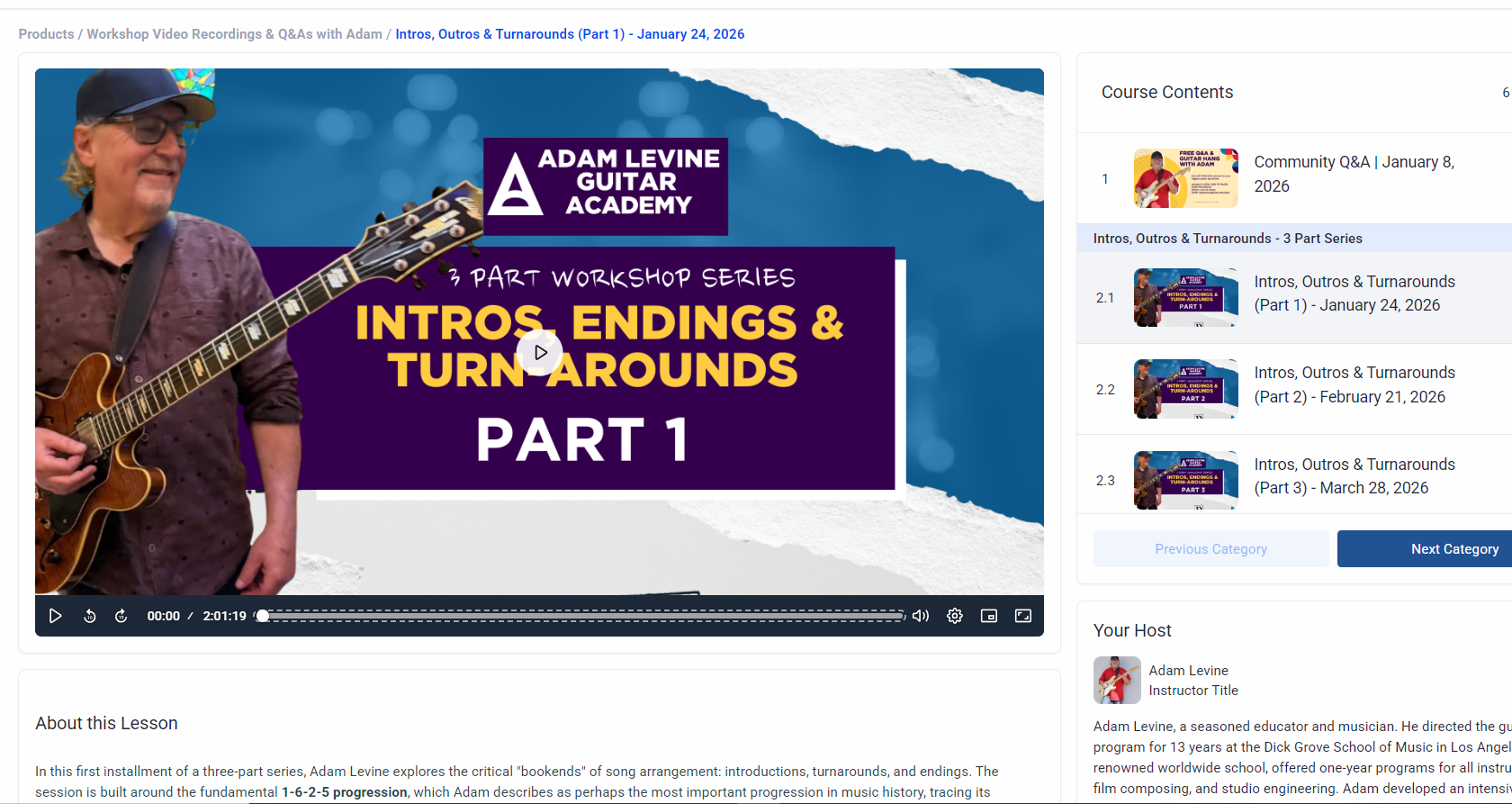
Task: Click lesson number 2.2 in Course Contents
Action: pyautogui.click(x=1105, y=390)
